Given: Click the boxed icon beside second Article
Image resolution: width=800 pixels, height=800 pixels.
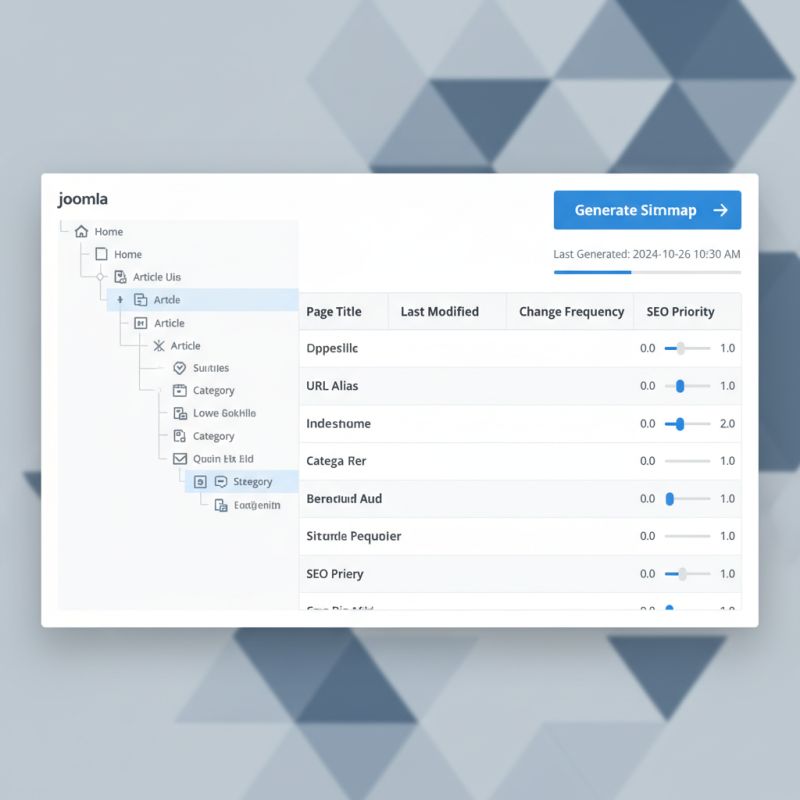Looking at the screenshot, I should coord(140,323).
